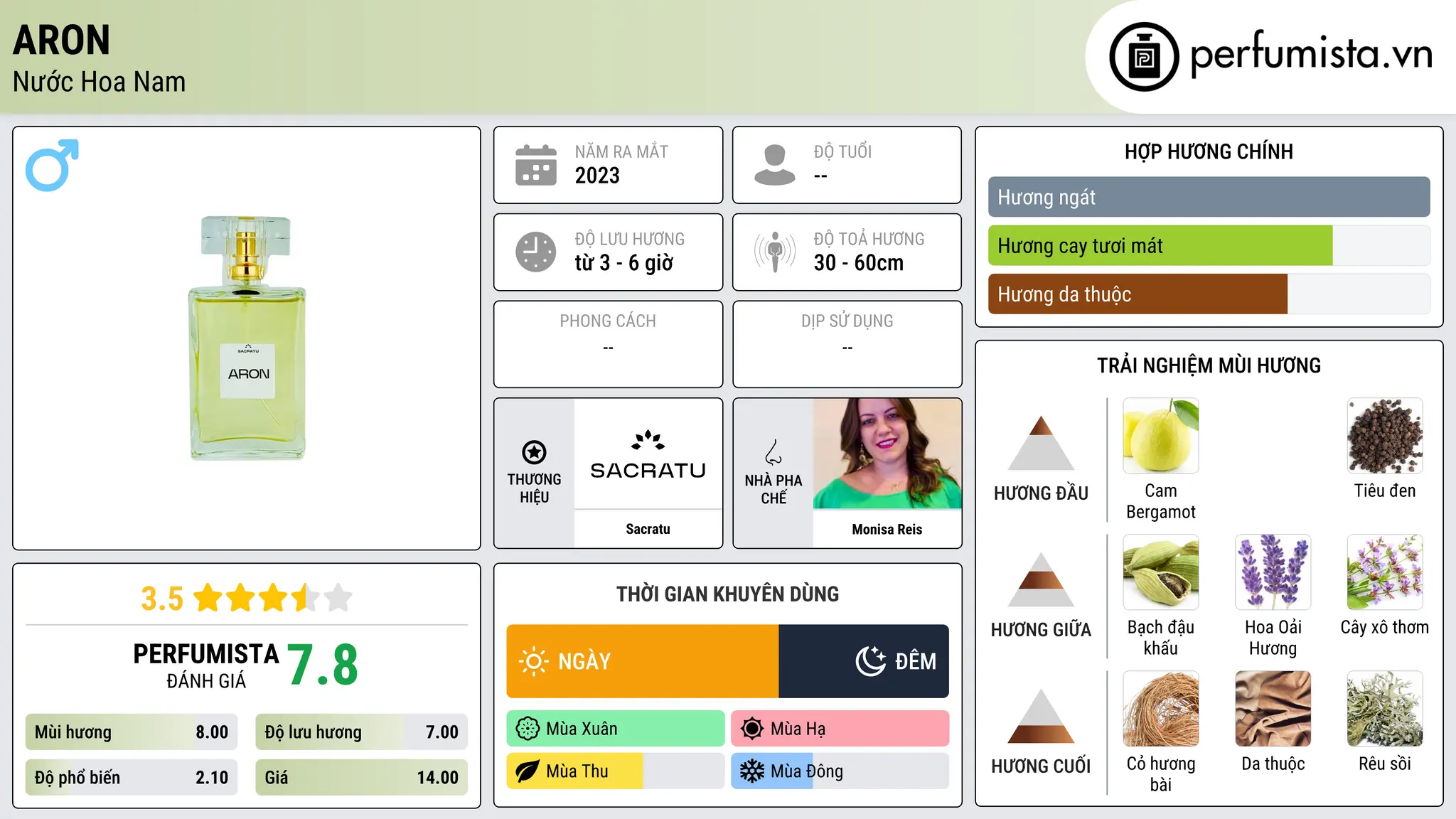Click the Mùa Xuân season bar

click(x=616, y=729)
